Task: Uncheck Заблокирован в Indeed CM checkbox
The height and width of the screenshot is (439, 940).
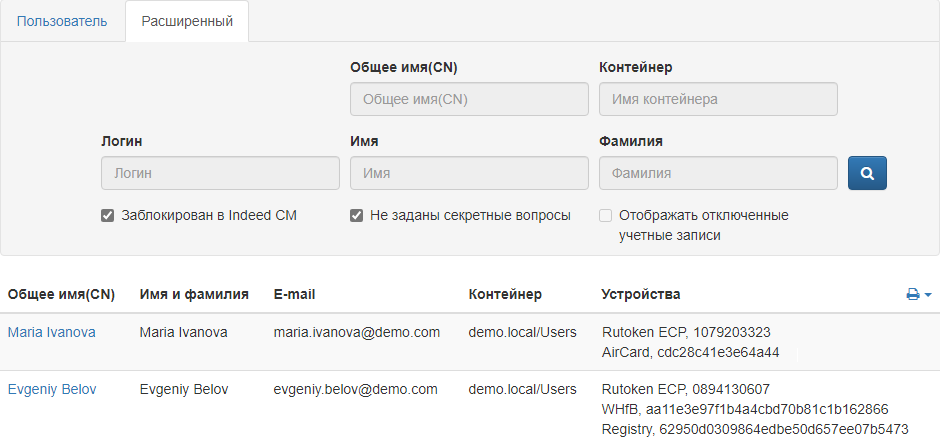Action: click(x=108, y=215)
